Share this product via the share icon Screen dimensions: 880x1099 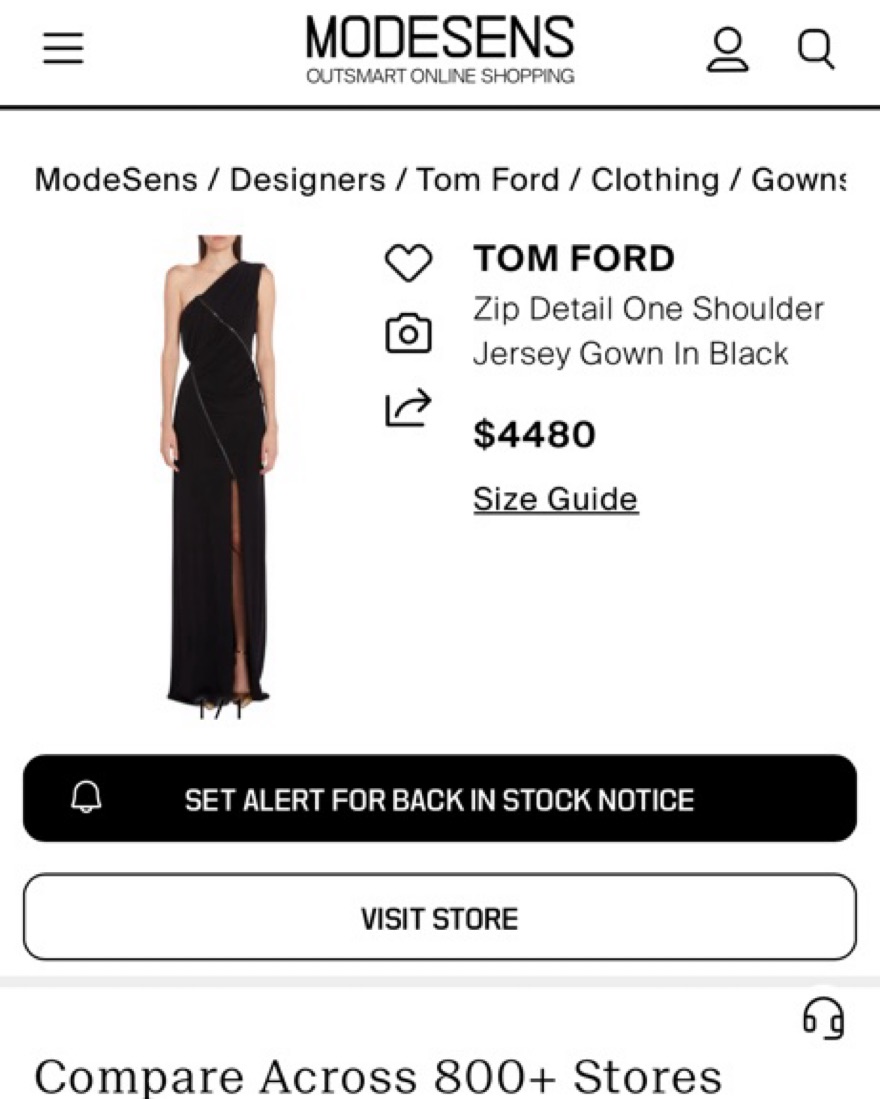coord(408,408)
